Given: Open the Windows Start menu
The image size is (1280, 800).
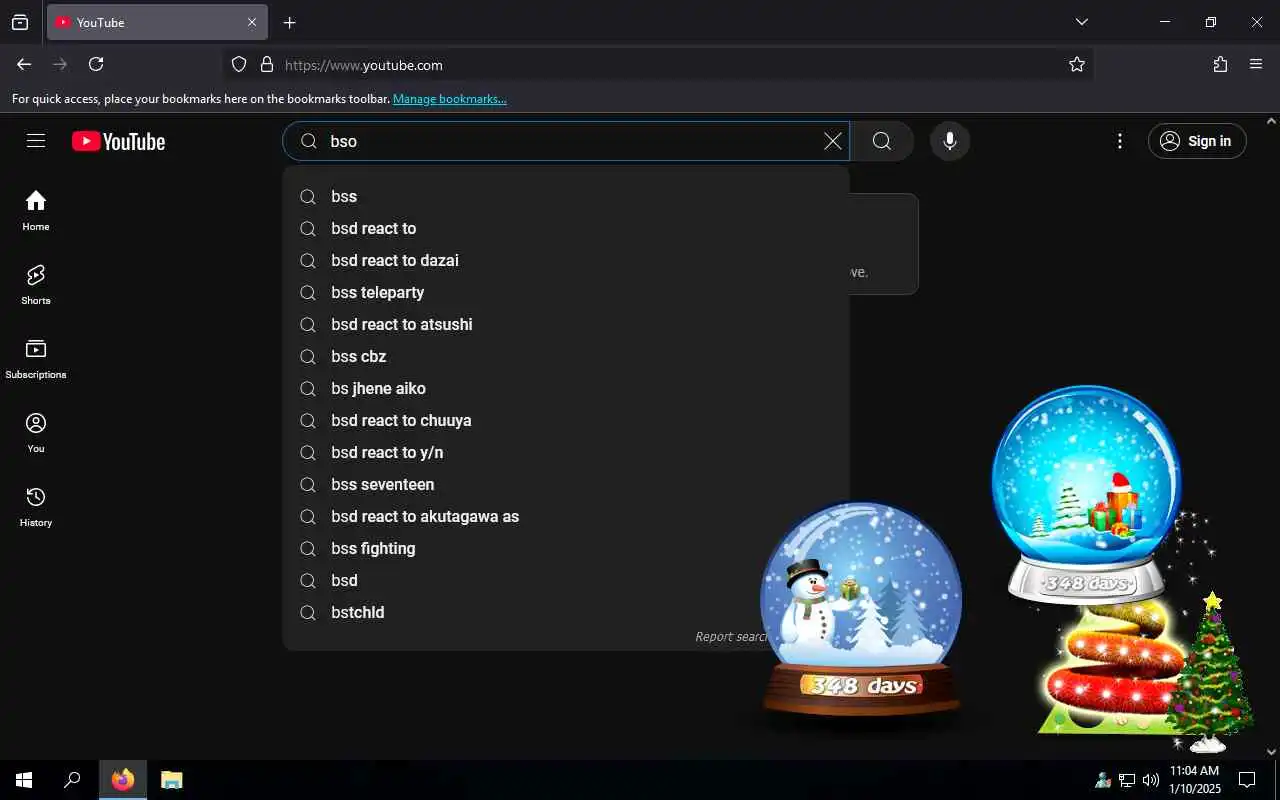Looking at the screenshot, I should (24, 780).
